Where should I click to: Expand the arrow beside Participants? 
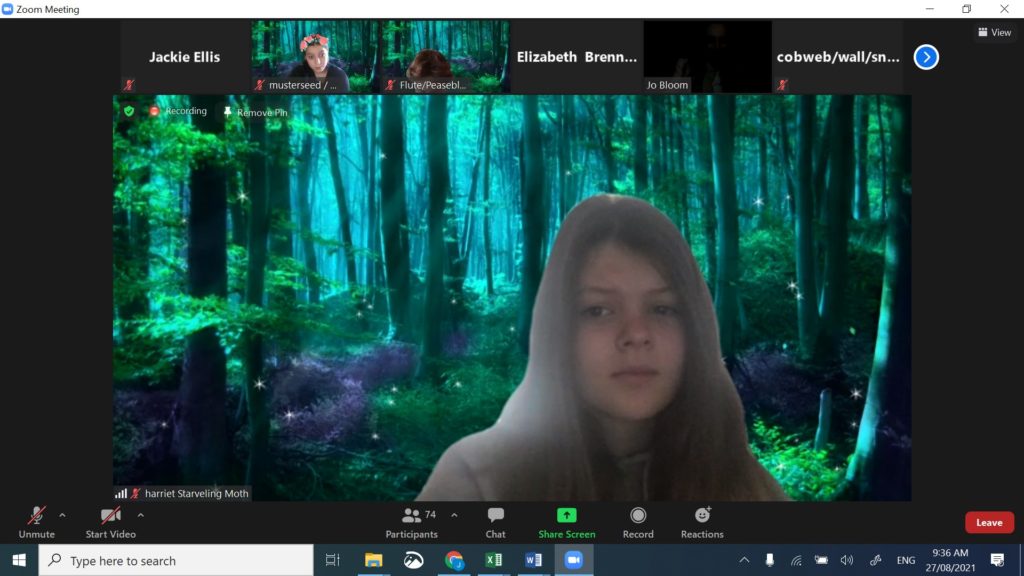coord(454,515)
